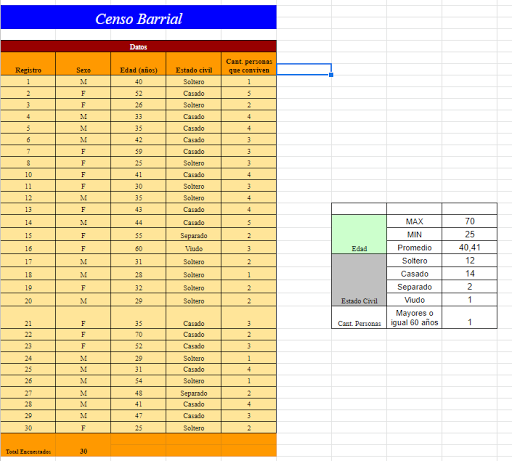This screenshot has height=461, width=512.
Task: Select age 70 in registro 22's row
Action: click(138, 334)
